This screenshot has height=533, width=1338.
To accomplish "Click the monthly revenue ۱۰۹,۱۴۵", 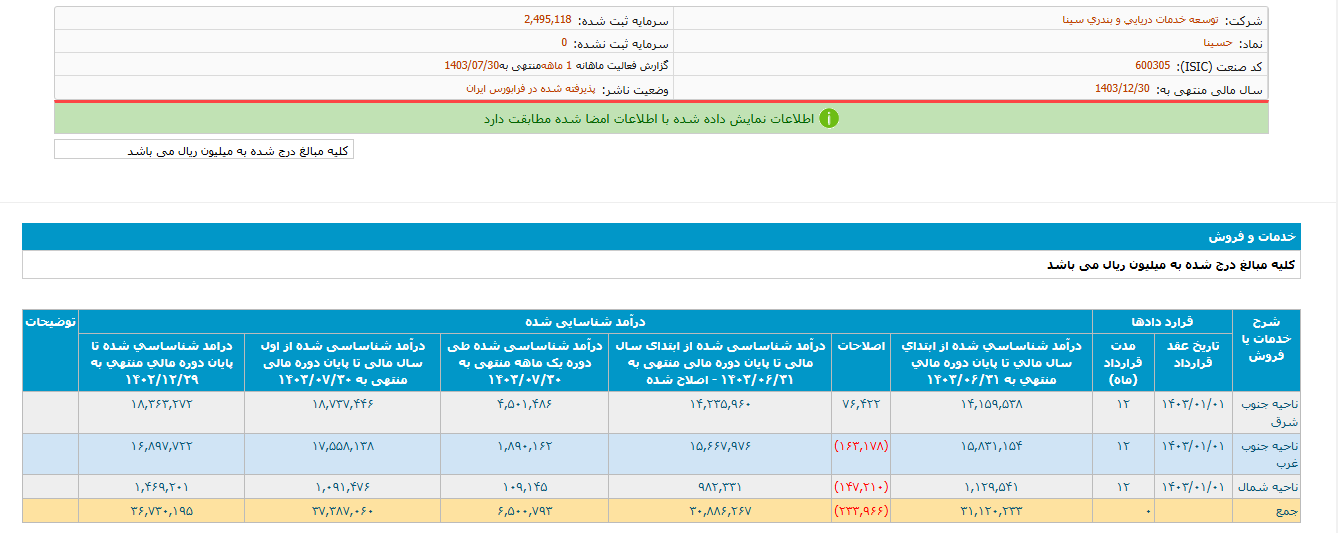I will (525, 486).
